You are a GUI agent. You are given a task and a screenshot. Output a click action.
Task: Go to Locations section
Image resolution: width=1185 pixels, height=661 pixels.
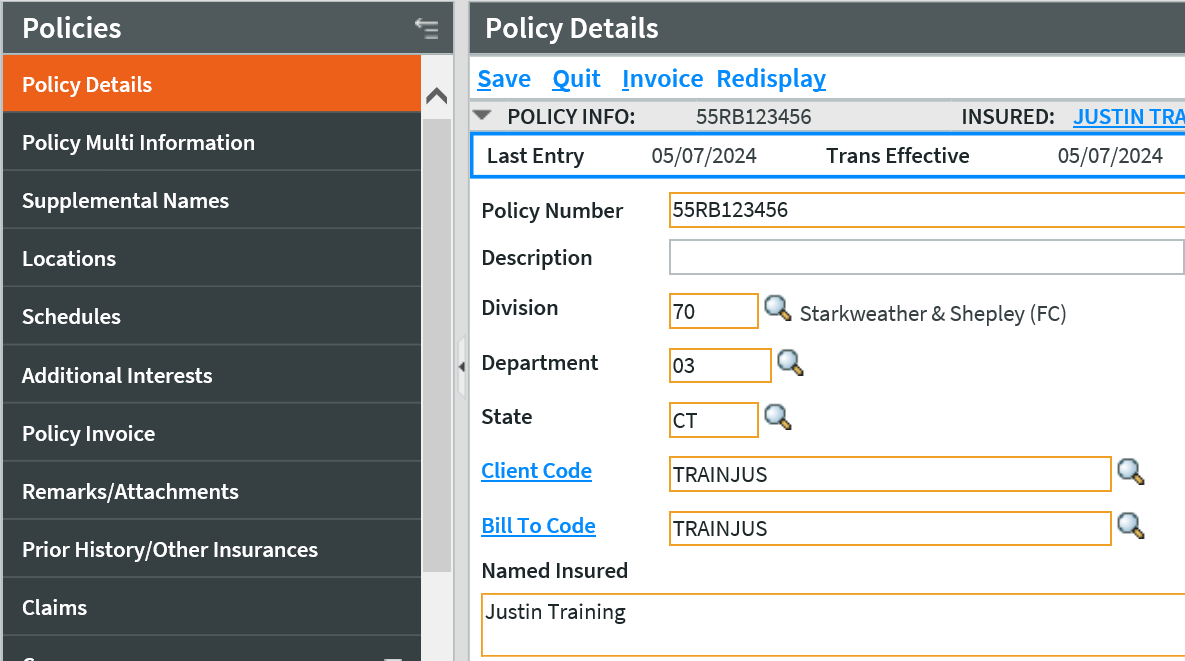point(212,258)
